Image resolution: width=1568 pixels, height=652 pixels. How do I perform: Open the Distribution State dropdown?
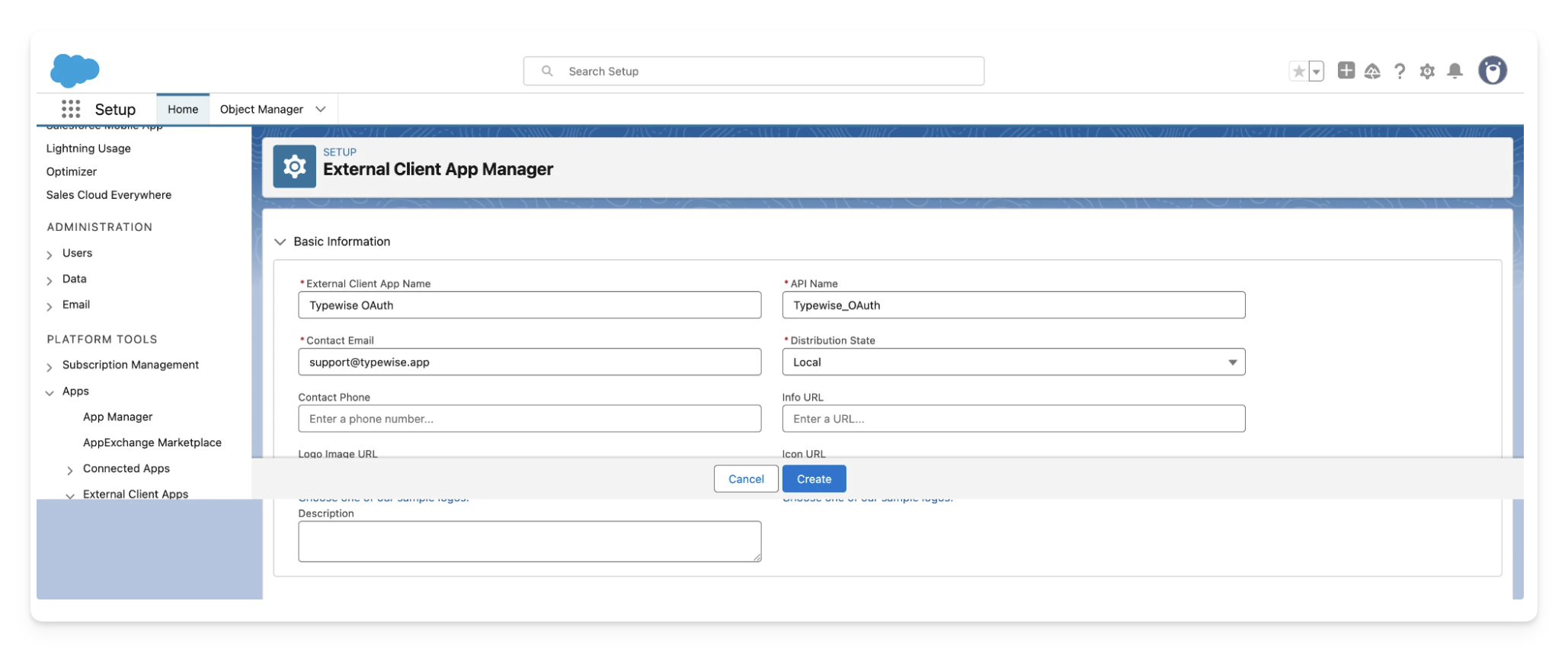1013,362
